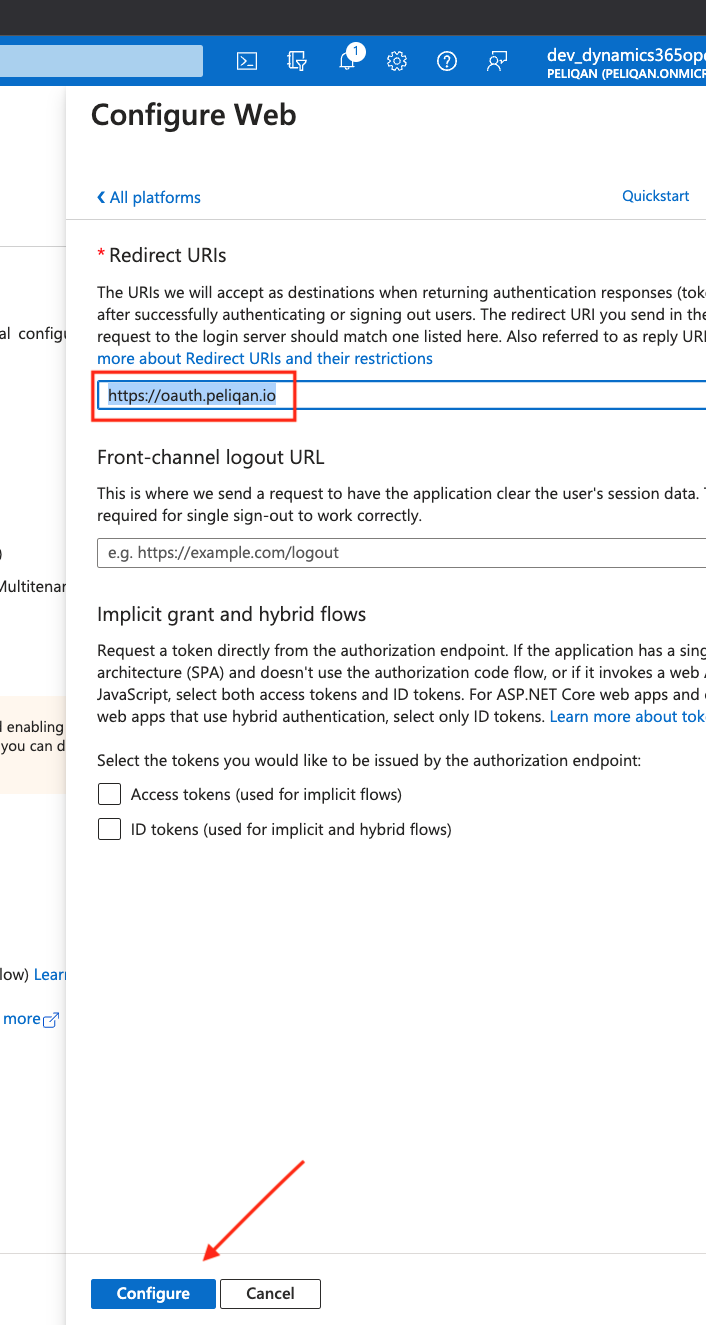
Task: Open the external 'more' link in background page
Action: click(31, 1019)
